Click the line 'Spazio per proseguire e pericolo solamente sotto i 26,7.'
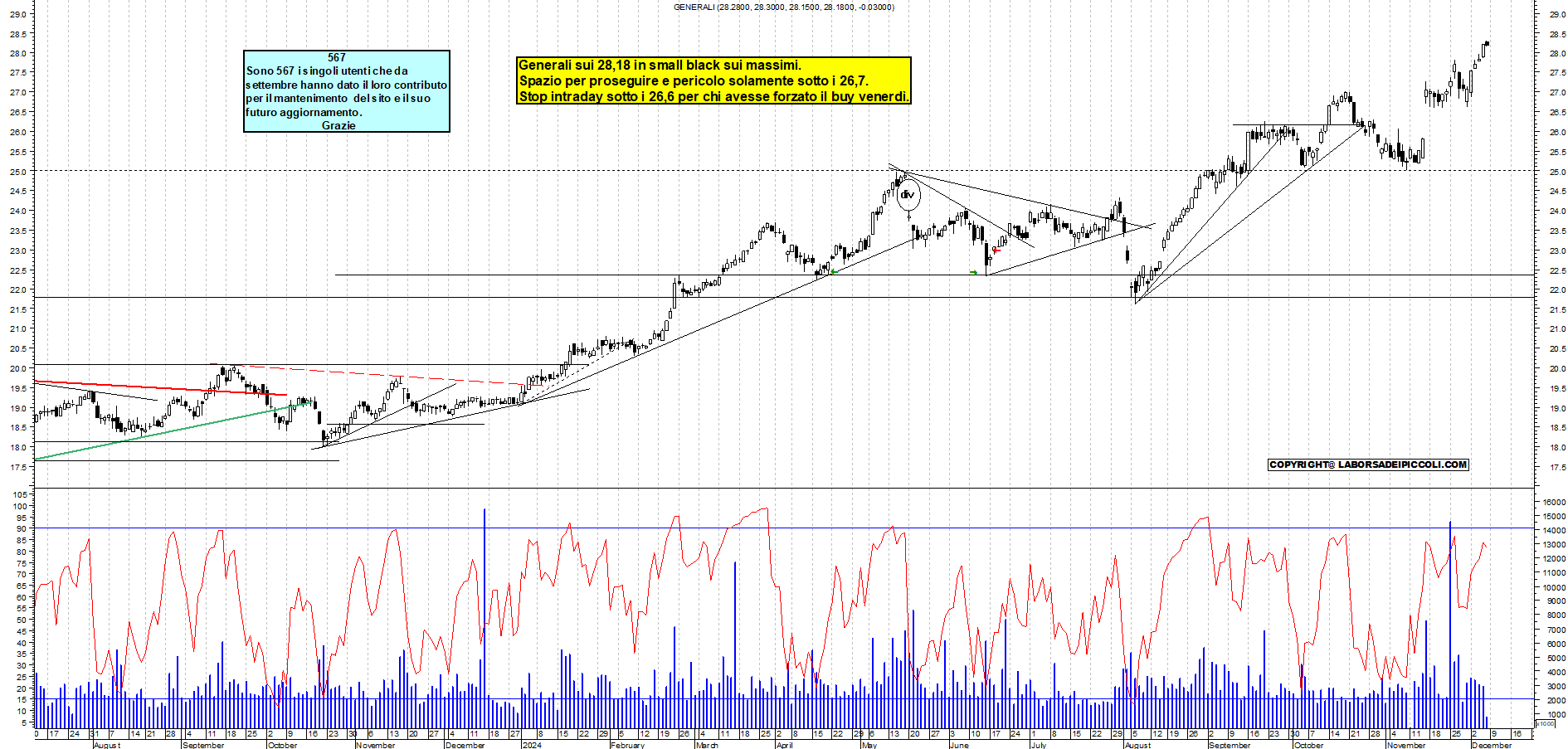This screenshot has height=749, width=1568. pos(693,80)
